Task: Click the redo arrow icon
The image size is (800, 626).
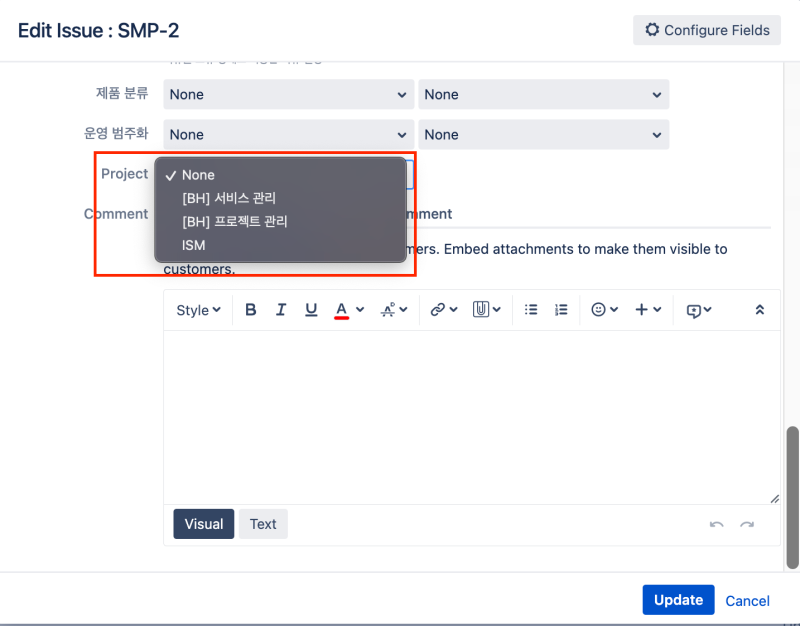Action: pos(747,524)
